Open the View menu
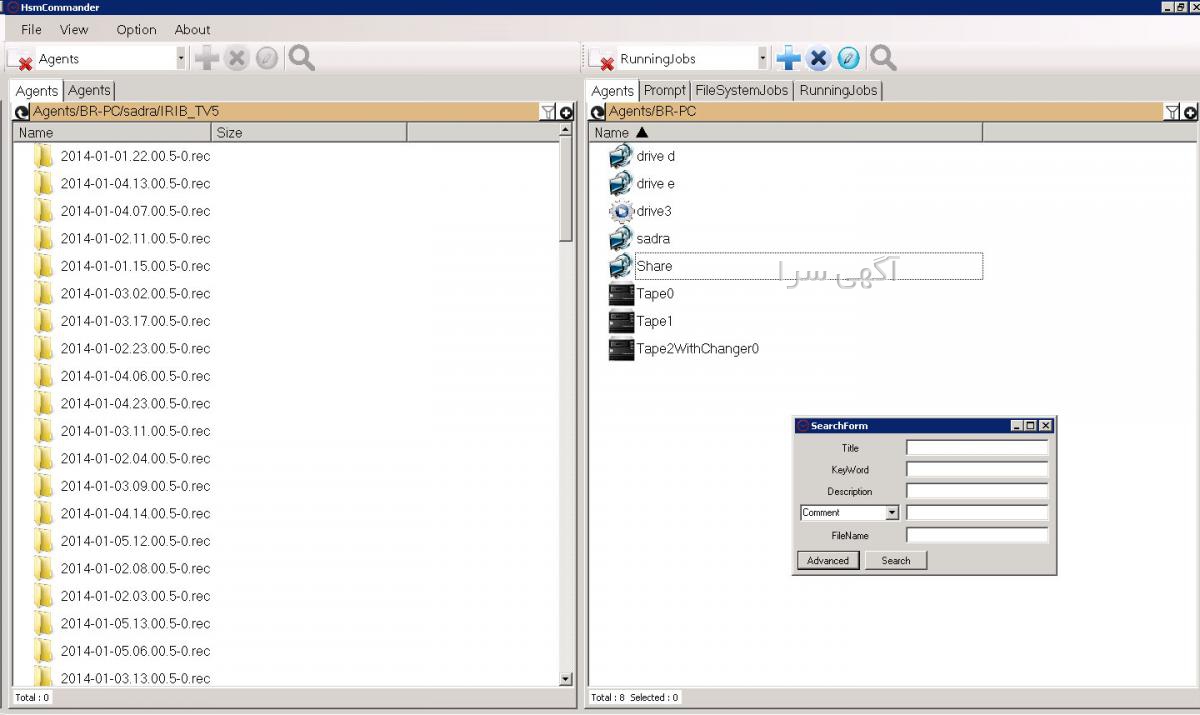The height and width of the screenshot is (715, 1200). coord(74,29)
